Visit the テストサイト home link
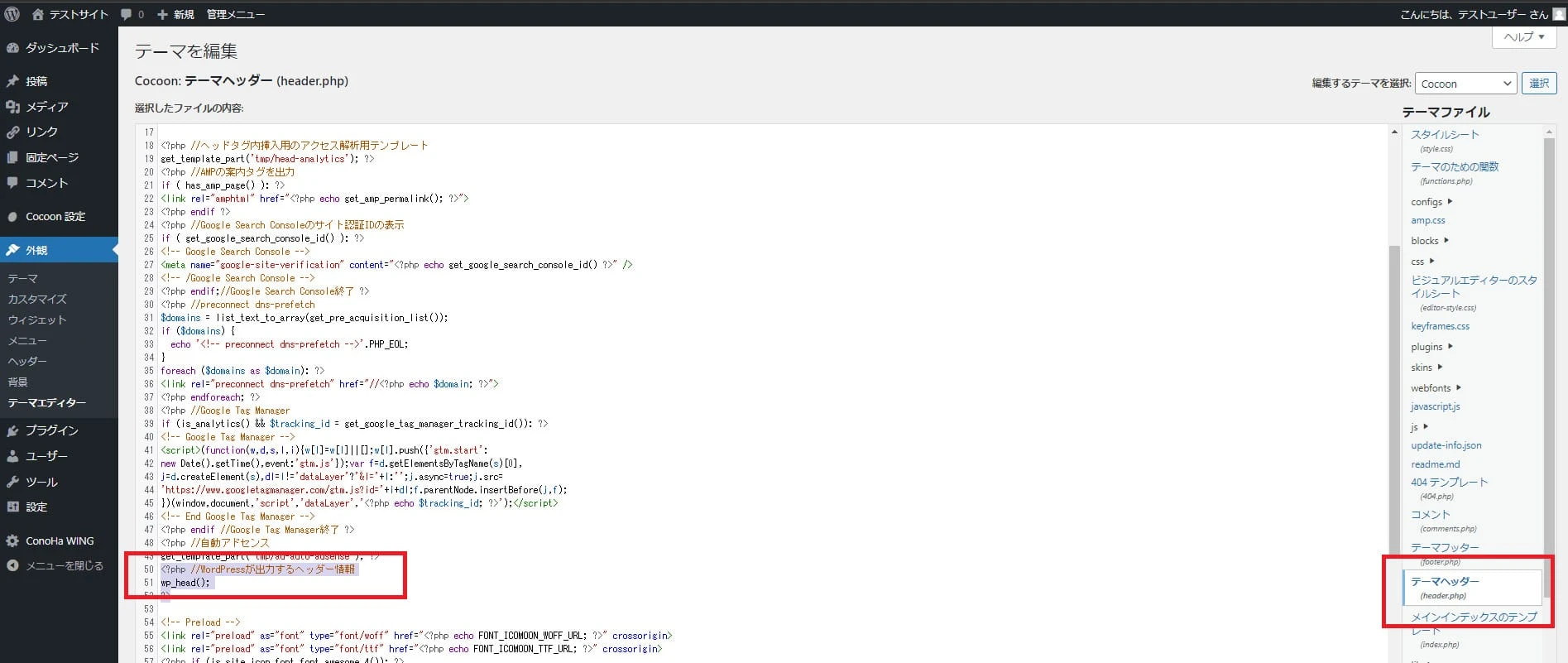Screen dimensions: 1568x663 (x=70, y=14)
